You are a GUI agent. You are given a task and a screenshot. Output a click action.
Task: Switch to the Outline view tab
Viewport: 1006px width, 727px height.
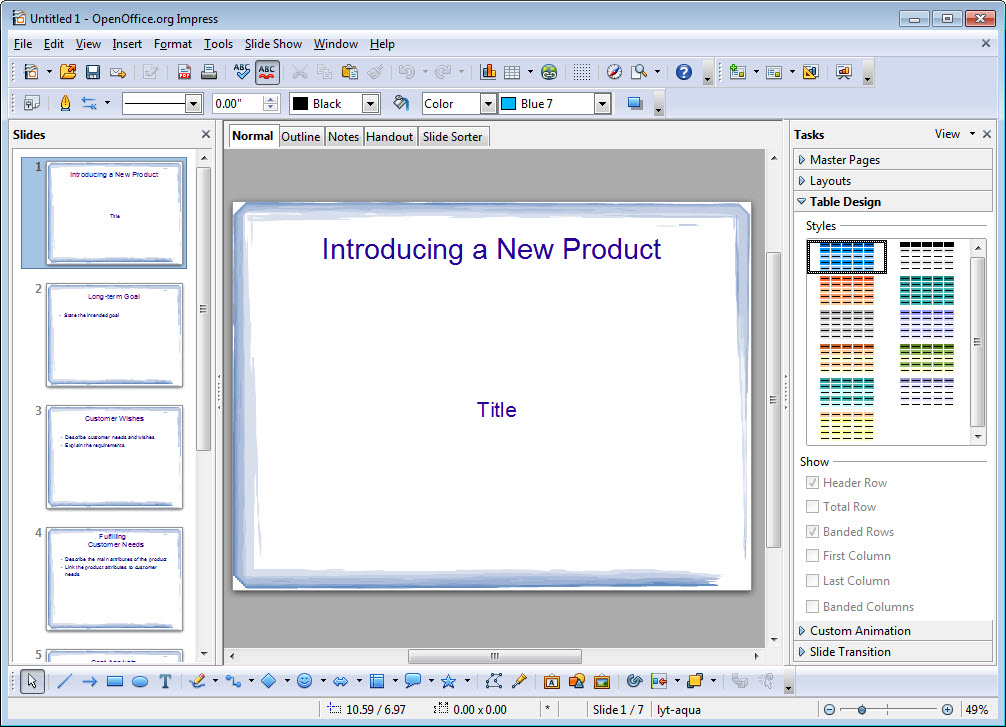tap(300, 137)
